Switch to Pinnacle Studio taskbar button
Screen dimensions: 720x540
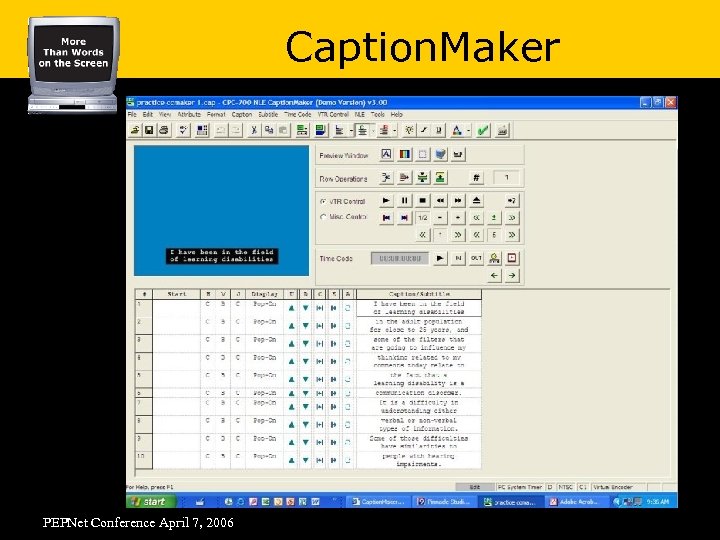click(444, 502)
